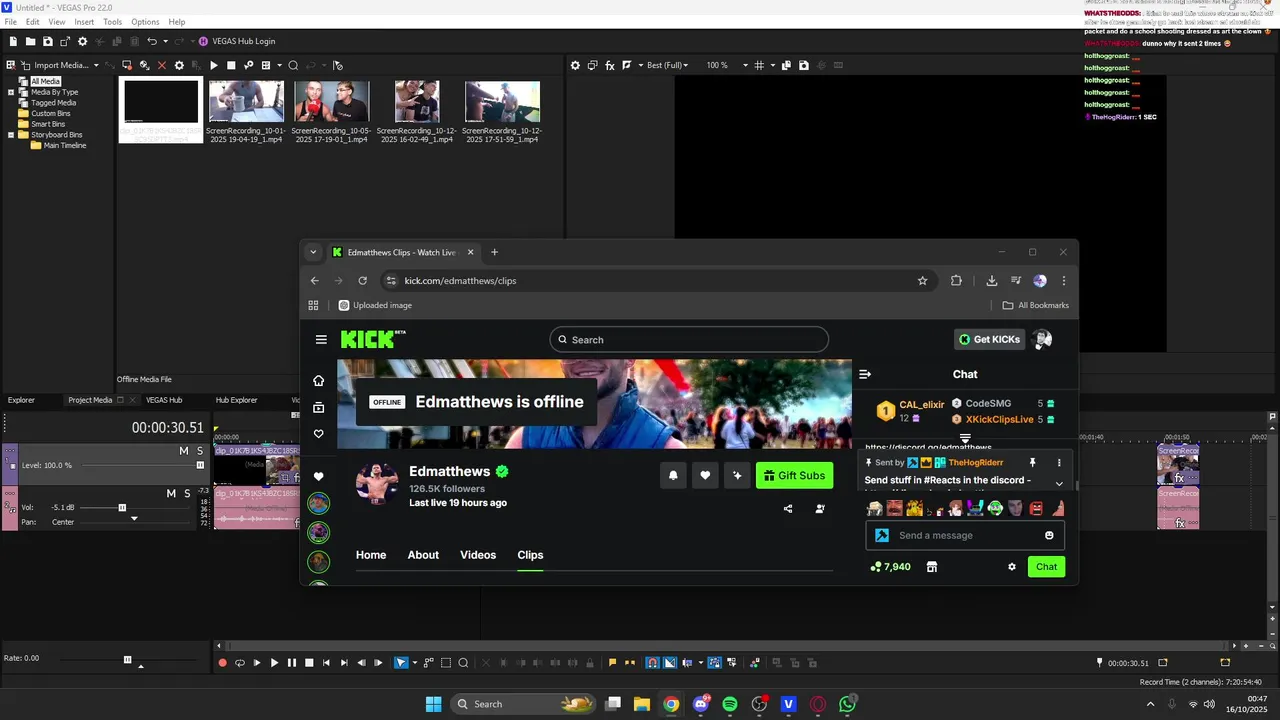Mute the audio track with M
Image resolution: width=1280 pixels, height=720 pixels.
tap(171, 493)
